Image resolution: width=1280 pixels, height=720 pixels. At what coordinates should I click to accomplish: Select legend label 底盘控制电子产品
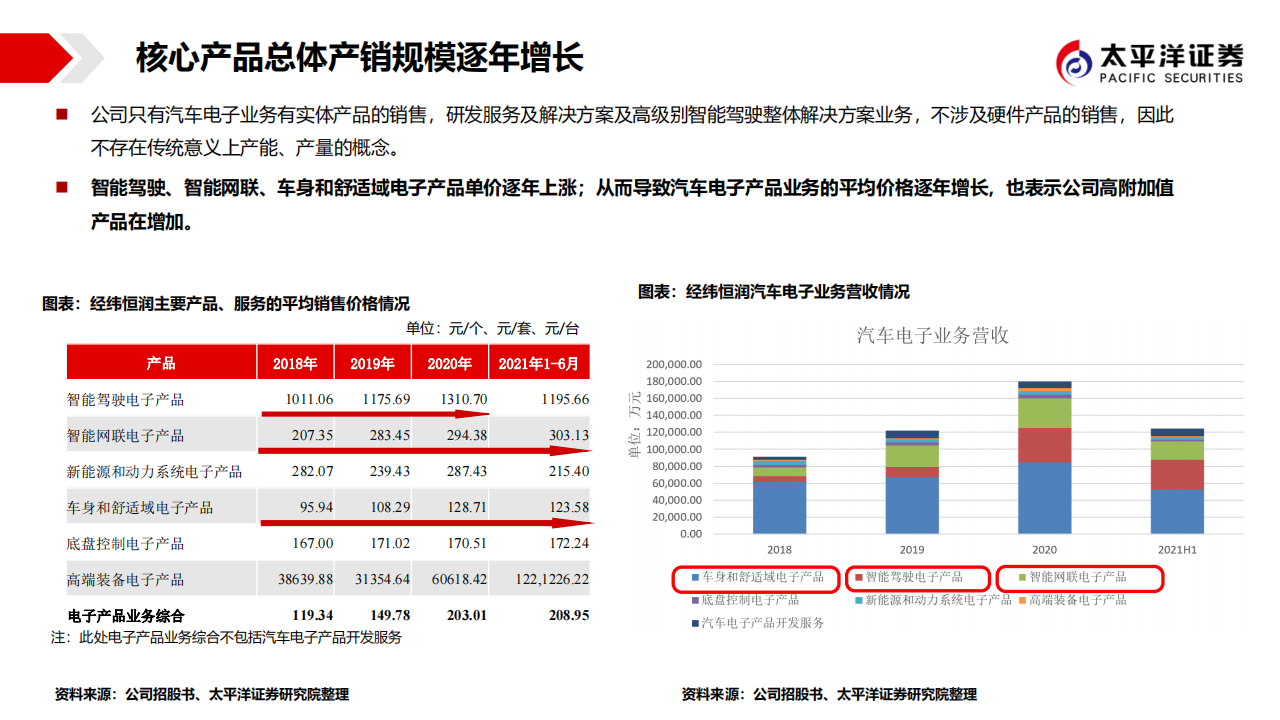750,600
